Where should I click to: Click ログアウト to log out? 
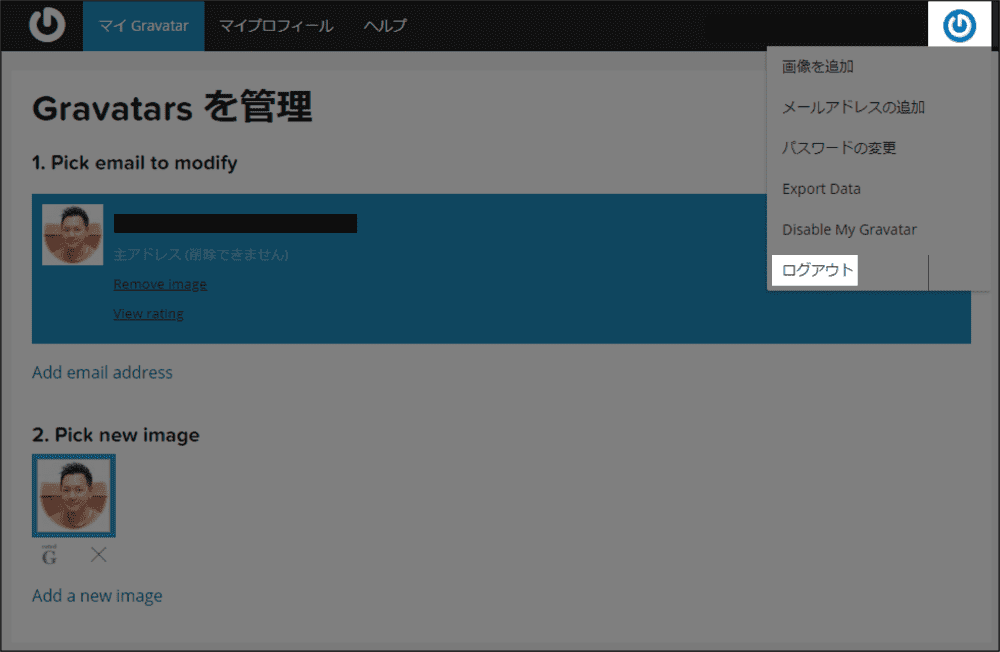coord(815,270)
